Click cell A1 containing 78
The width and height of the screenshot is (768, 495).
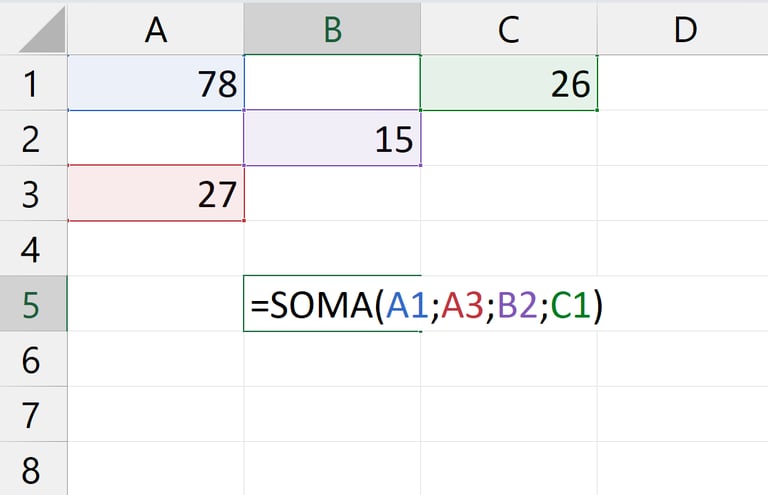coord(156,84)
